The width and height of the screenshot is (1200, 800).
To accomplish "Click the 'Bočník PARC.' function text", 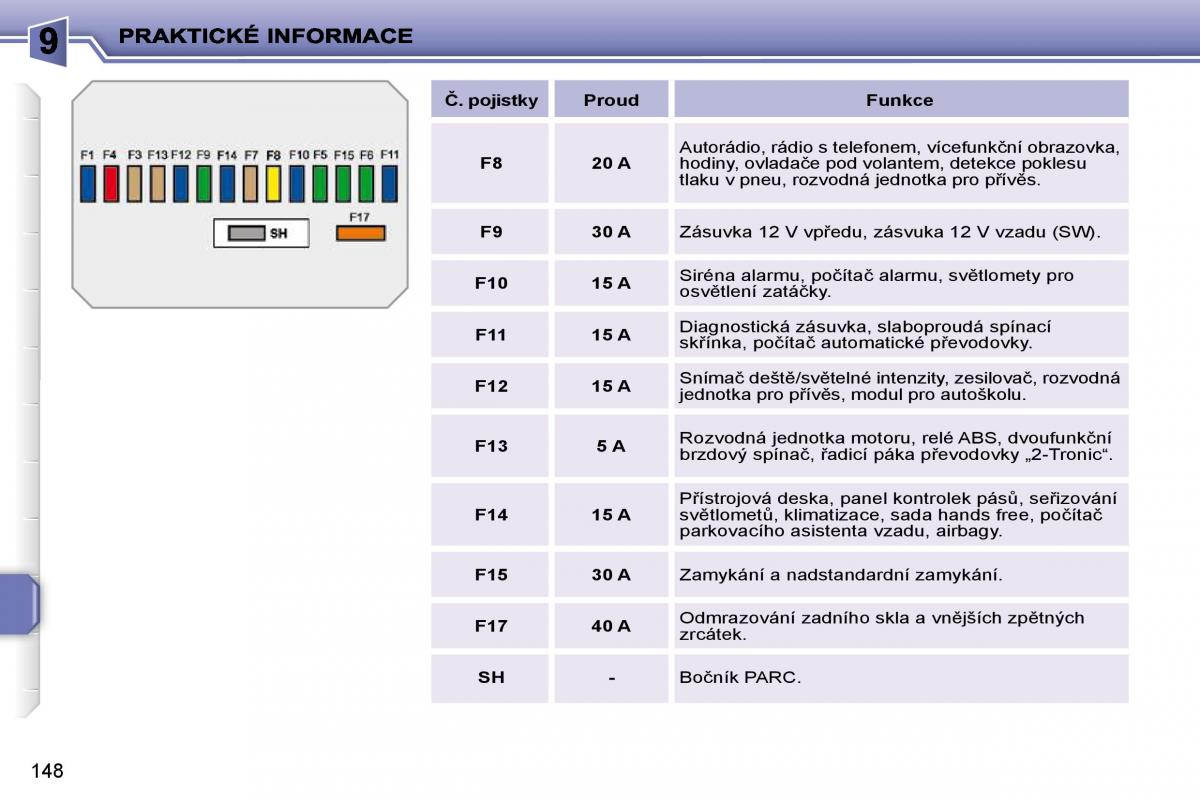I will tap(740, 678).
